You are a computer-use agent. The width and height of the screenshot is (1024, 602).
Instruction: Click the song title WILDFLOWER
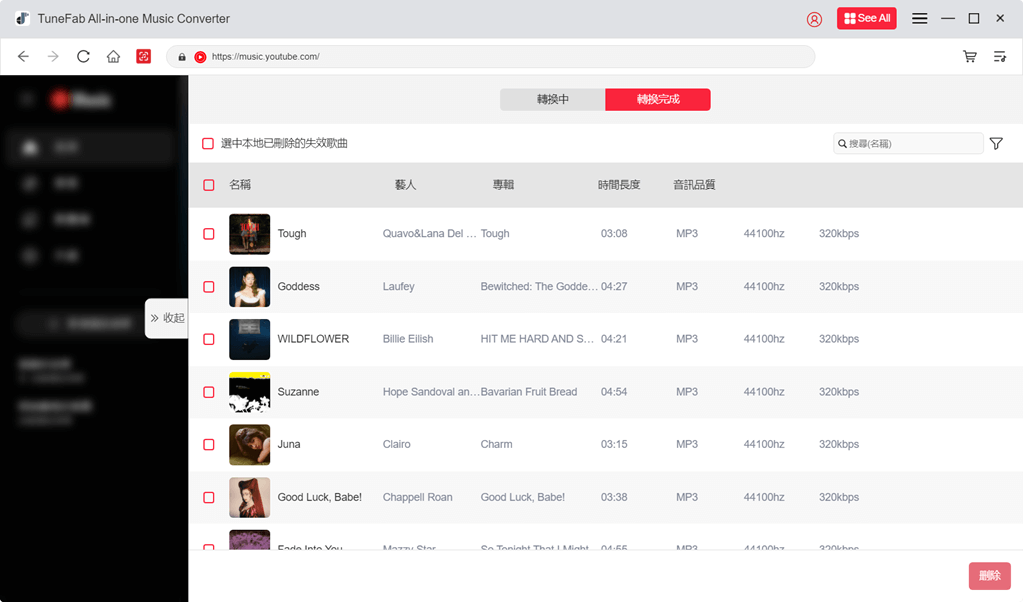[x=313, y=339]
